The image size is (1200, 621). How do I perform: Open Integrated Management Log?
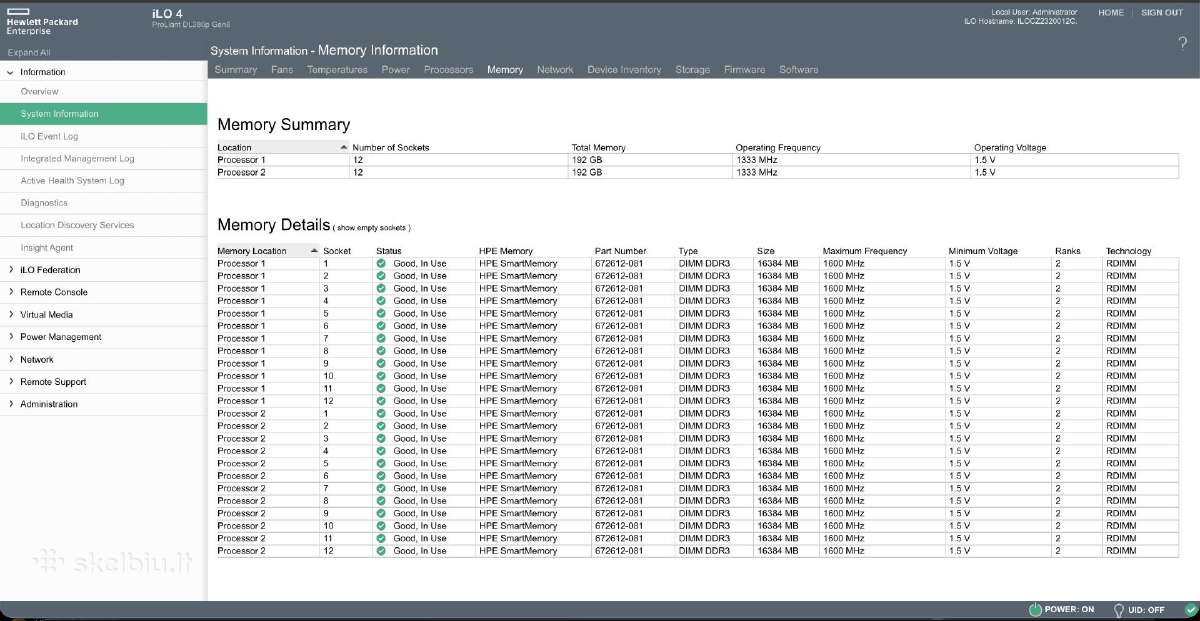tap(77, 159)
